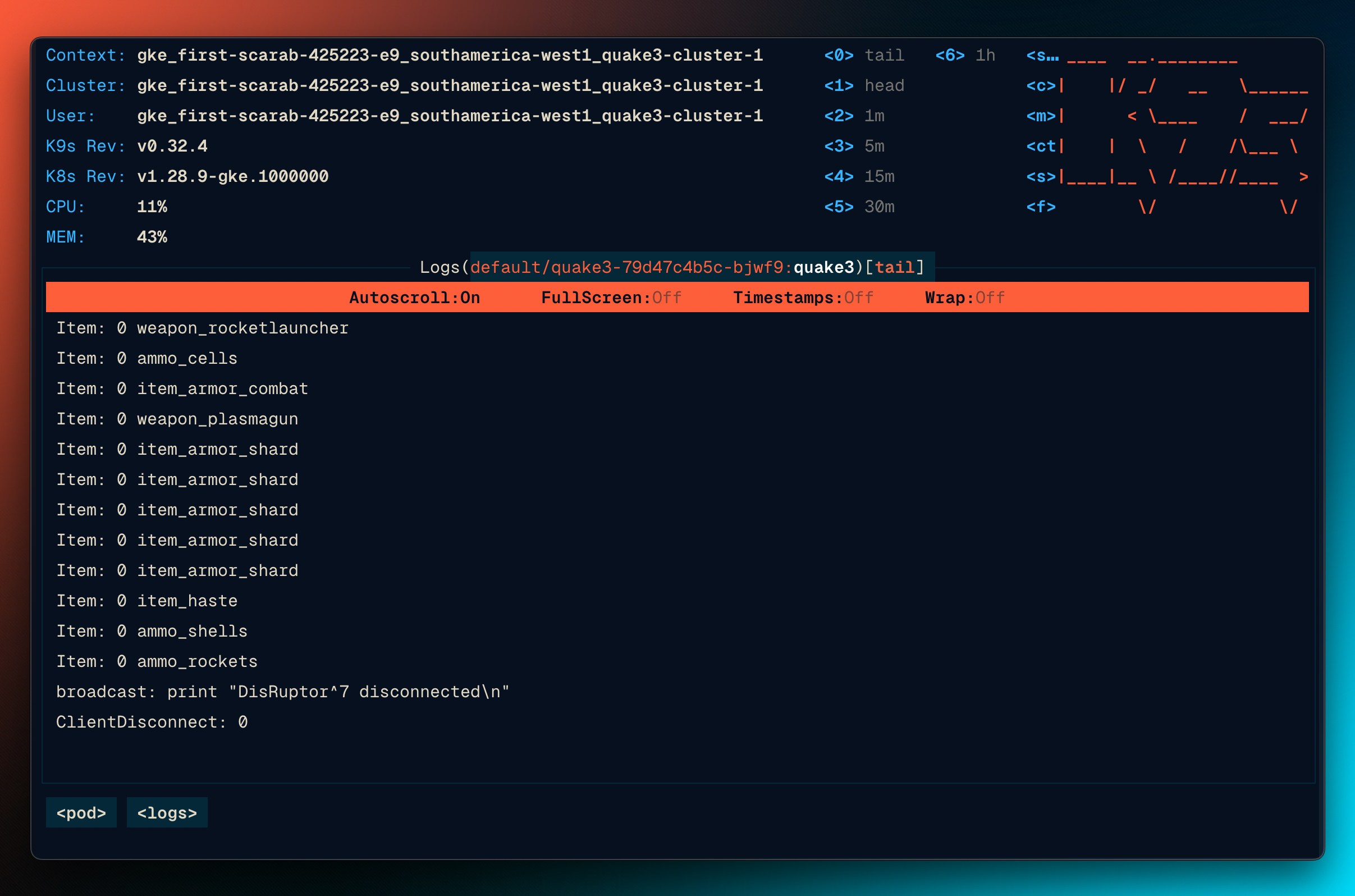Click the <ct shortcut hint
The height and width of the screenshot is (896, 1355).
[x=1041, y=147]
